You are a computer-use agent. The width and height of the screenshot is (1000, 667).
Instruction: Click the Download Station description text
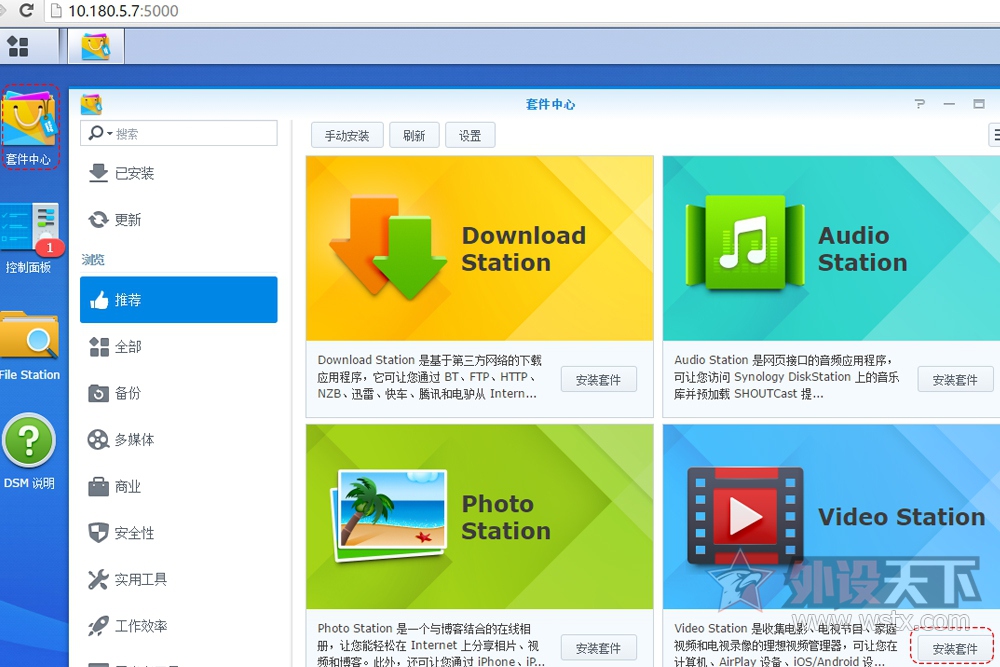430,377
